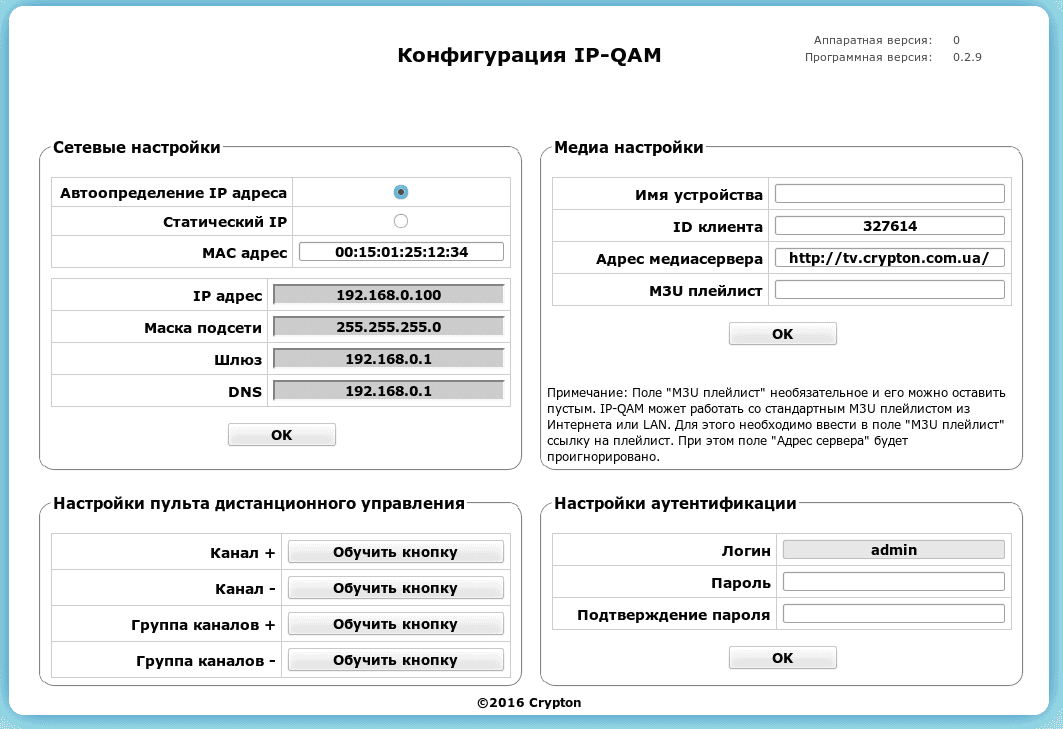Click the Имя устройства input field
Image resolution: width=1063 pixels, height=729 pixels.
click(x=890, y=193)
